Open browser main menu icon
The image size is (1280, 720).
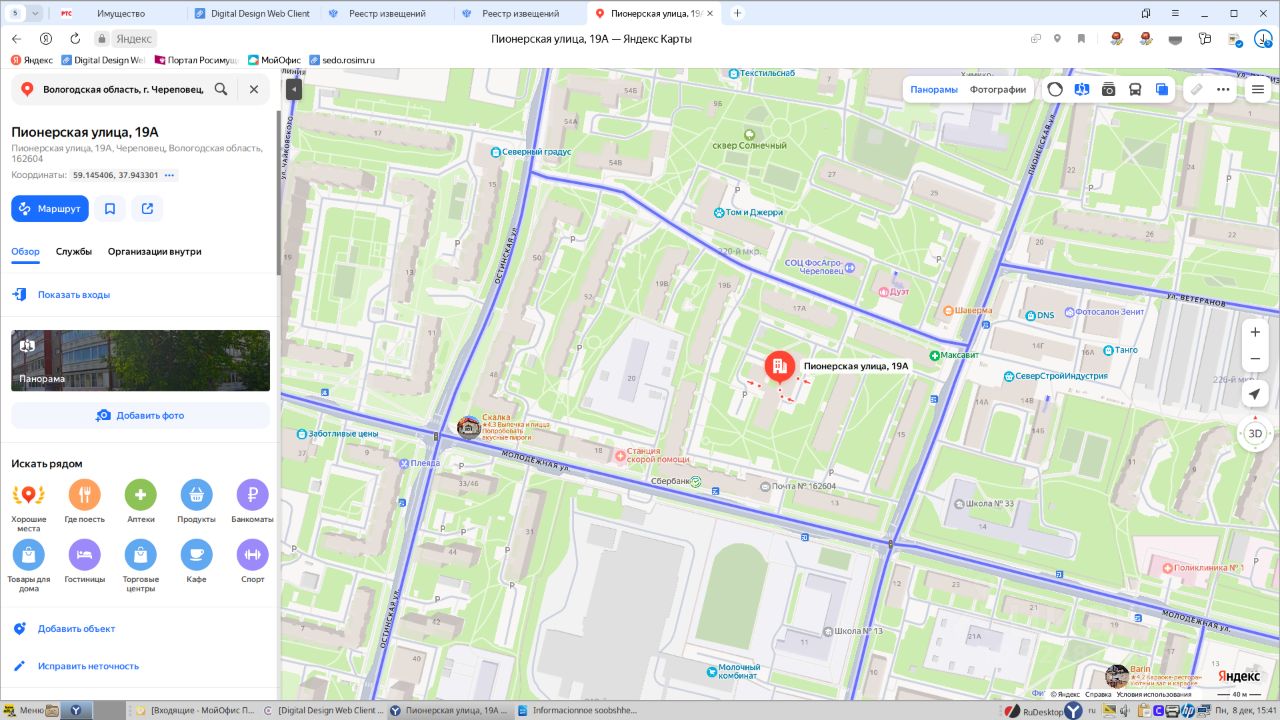pos(1177,14)
